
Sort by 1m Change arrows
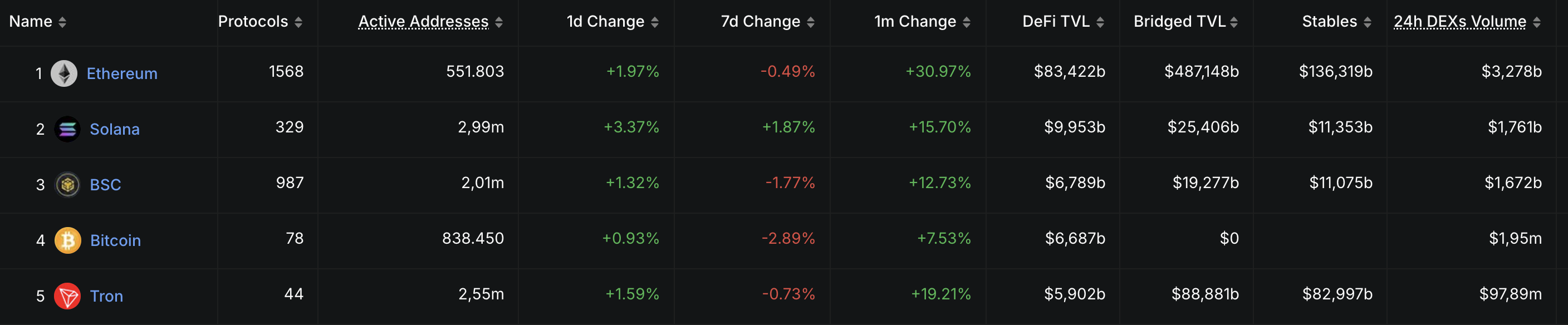(x=967, y=22)
